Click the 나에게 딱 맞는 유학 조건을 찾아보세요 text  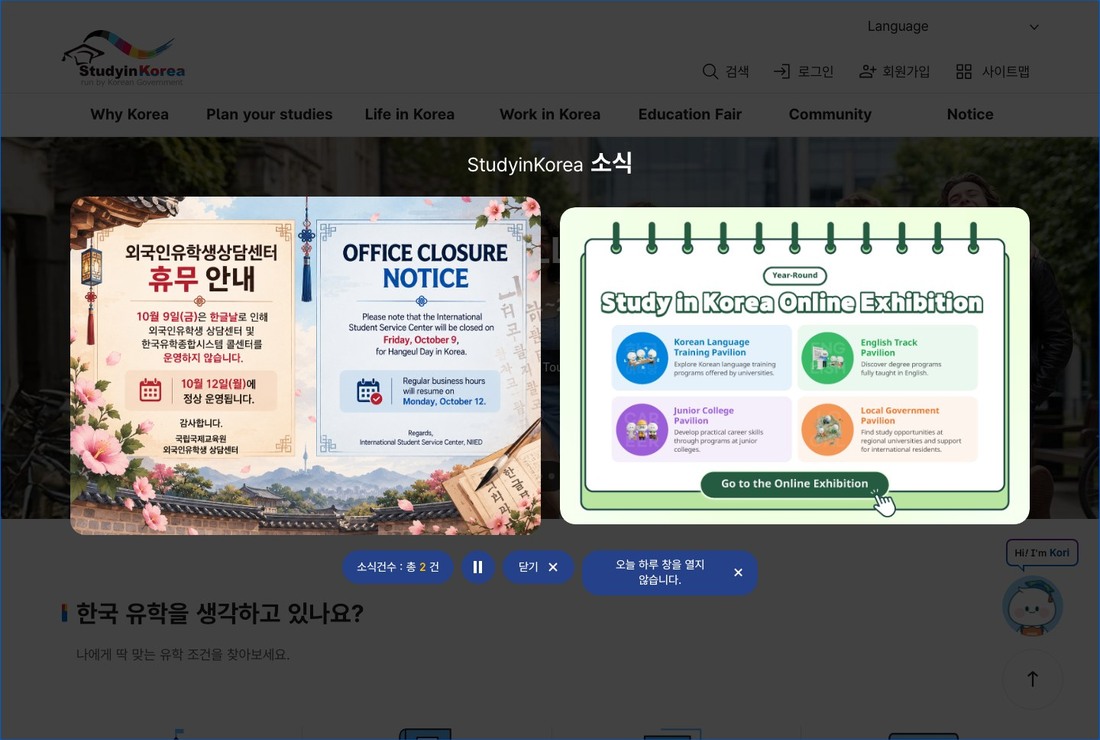coord(182,654)
